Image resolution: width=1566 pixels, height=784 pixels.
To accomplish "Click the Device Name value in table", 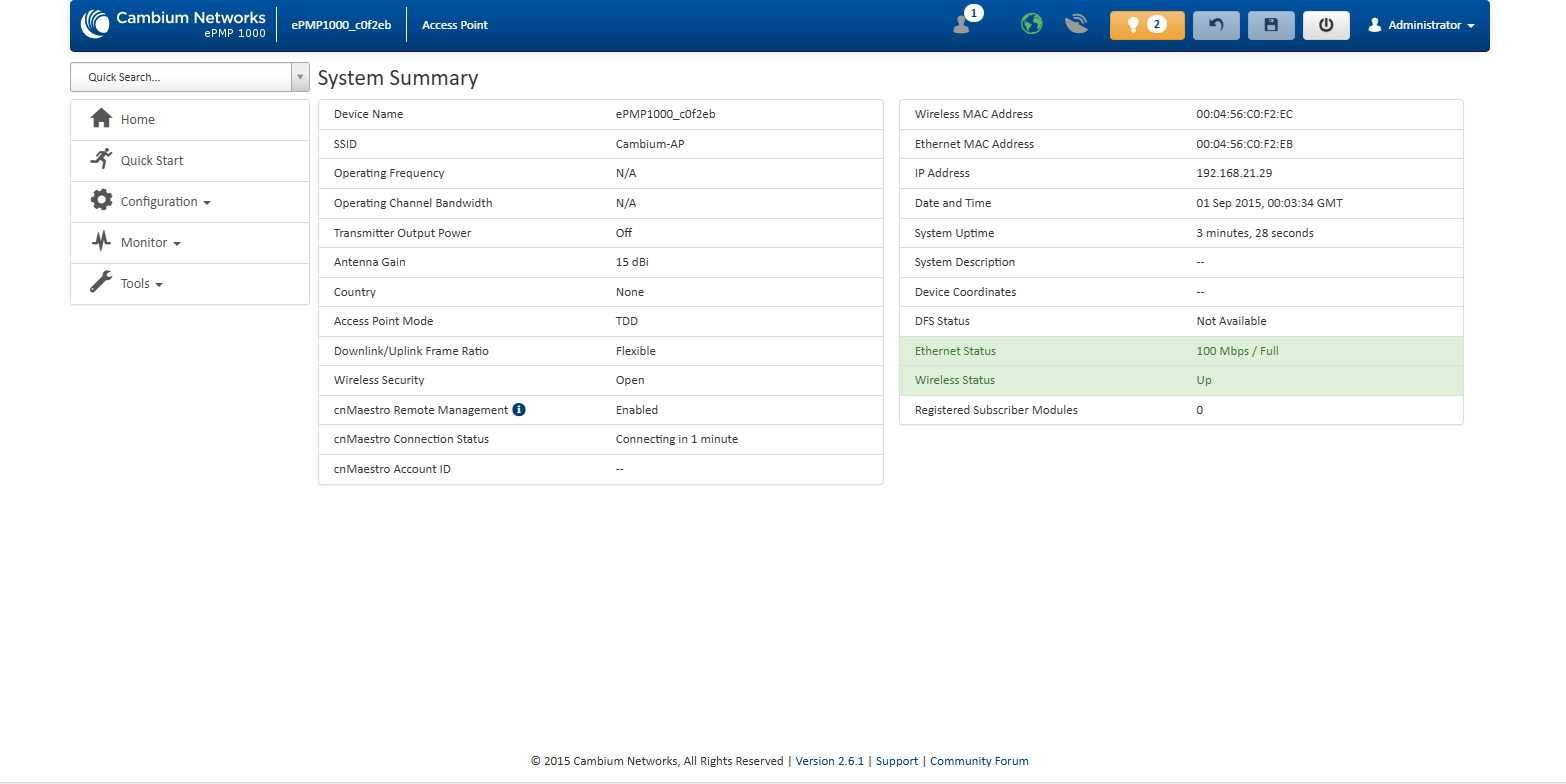I will 665,114.
